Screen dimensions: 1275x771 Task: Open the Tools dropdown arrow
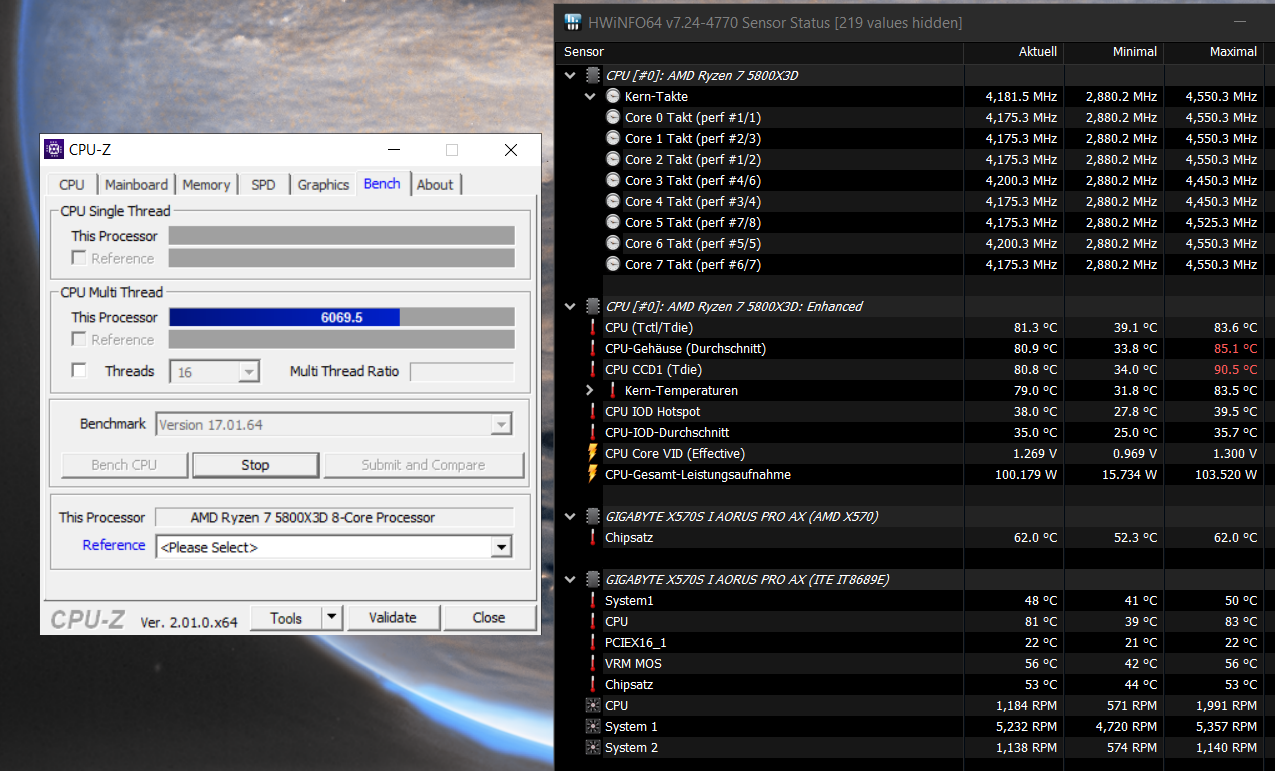click(x=333, y=618)
